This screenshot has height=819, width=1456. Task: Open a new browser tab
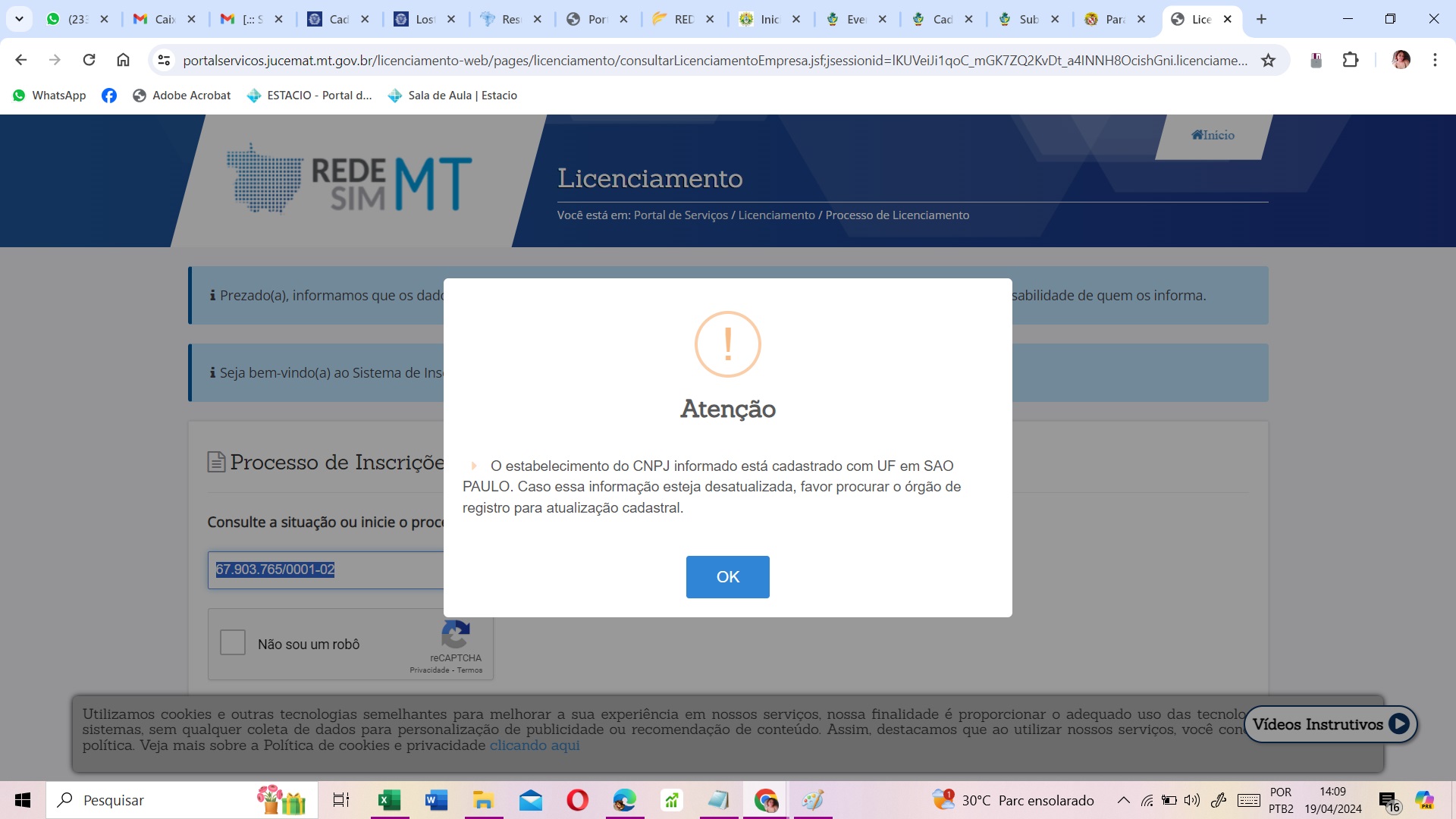pos(1261,19)
